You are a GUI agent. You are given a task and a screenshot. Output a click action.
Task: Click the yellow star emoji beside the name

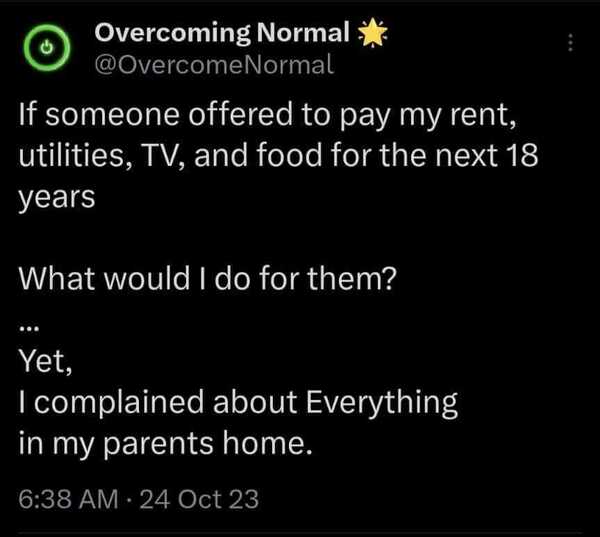372,35
